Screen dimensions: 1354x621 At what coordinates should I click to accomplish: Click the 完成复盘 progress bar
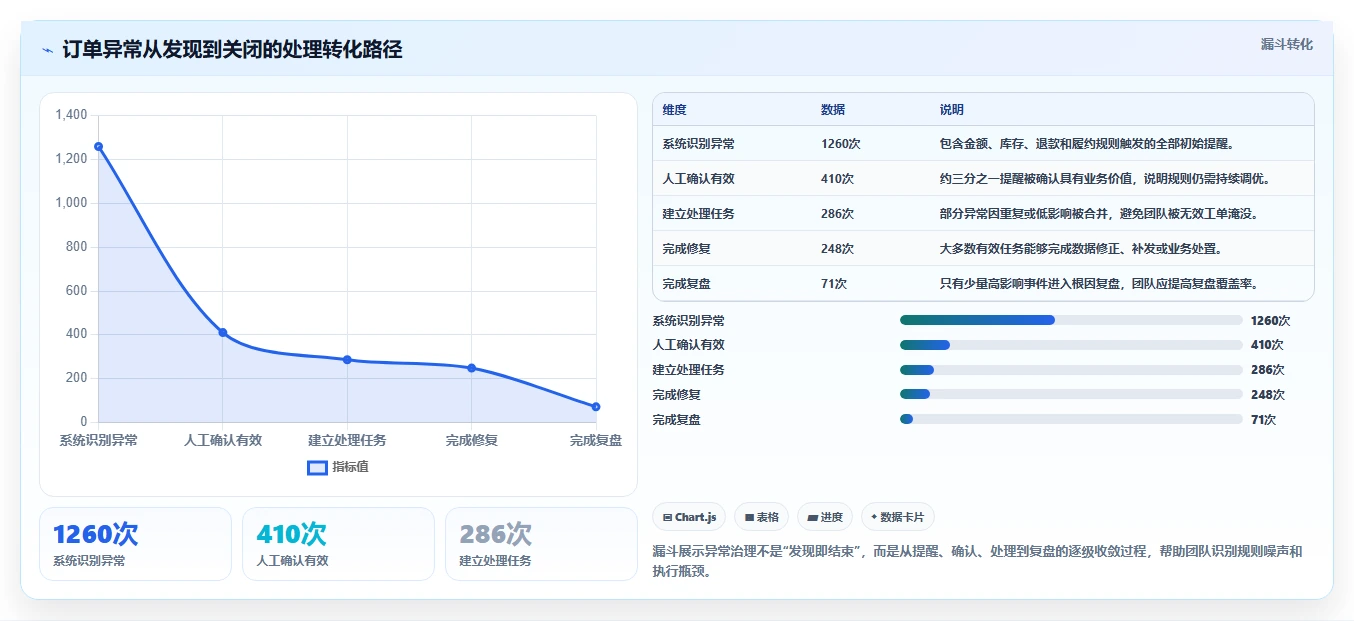[x=1071, y=420]
